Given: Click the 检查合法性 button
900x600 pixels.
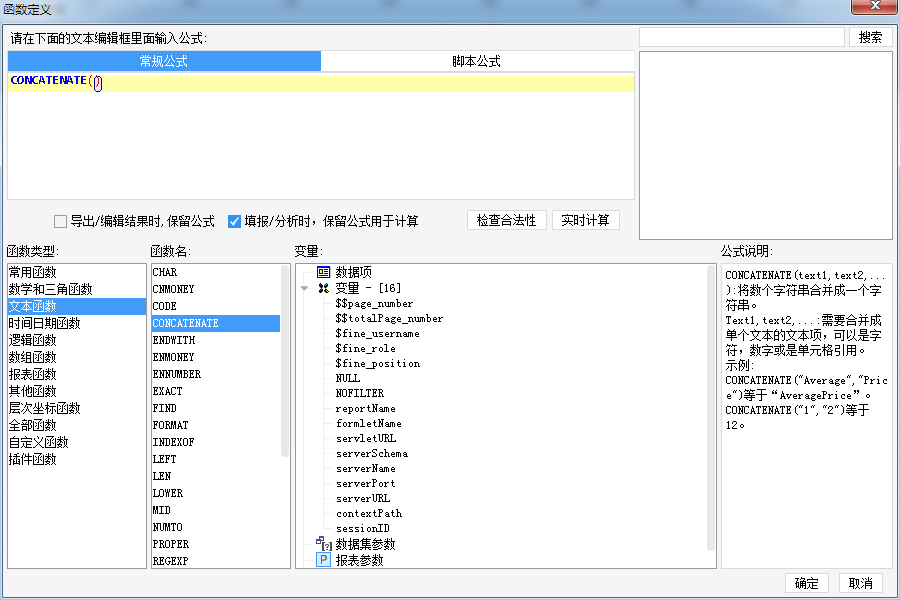Looking at the screenshot, I should point(506,220).
